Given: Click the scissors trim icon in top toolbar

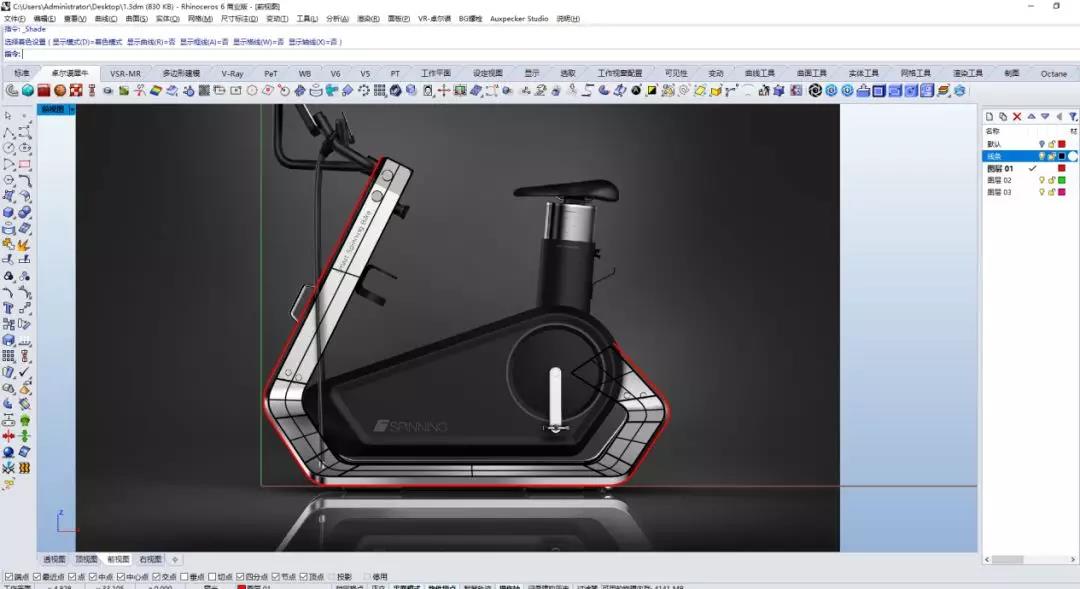Looking at the screenshot, I should pos(140,90).
